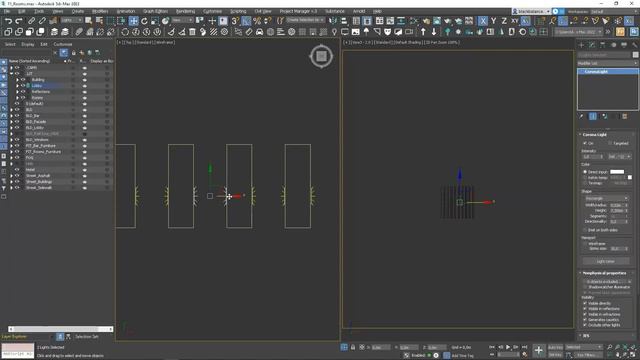Screen dimensions: 640x360
Task: Open the light Shape dropdown
Action: (607, 198)
